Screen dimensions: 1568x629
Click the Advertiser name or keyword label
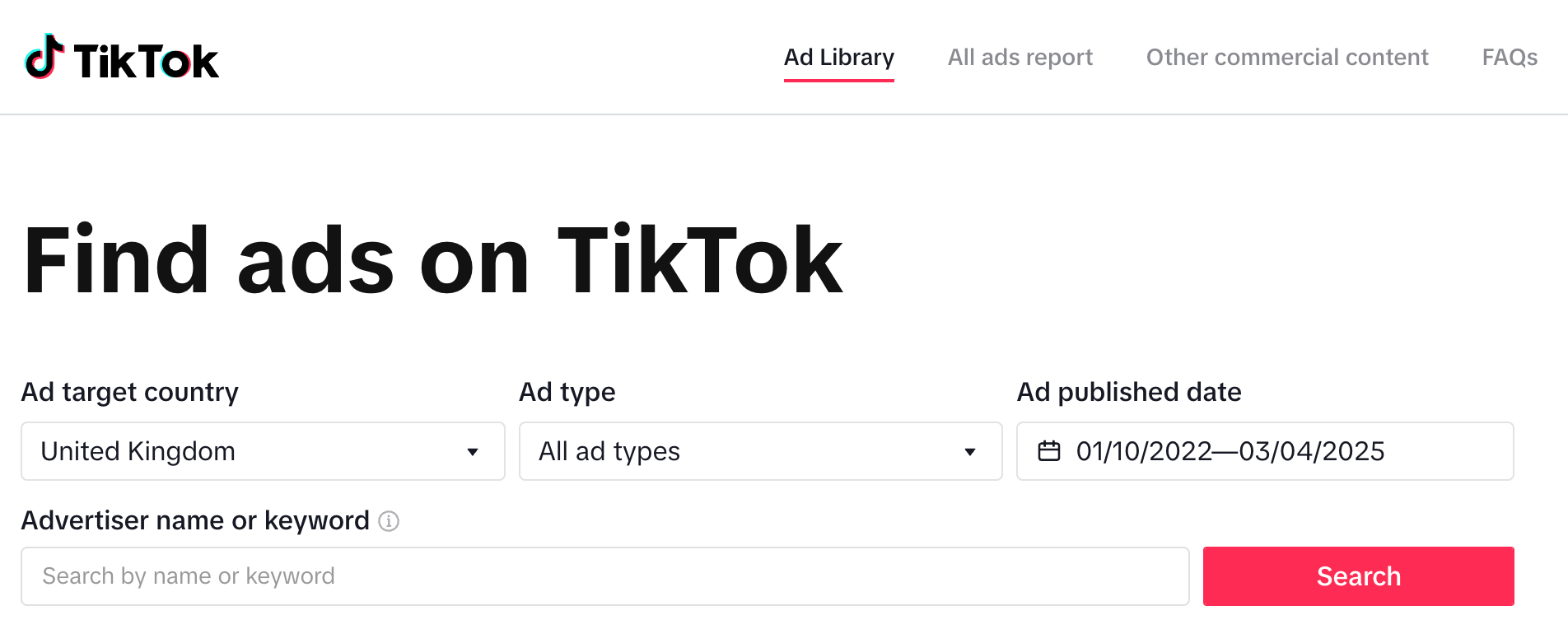[195, 520]
